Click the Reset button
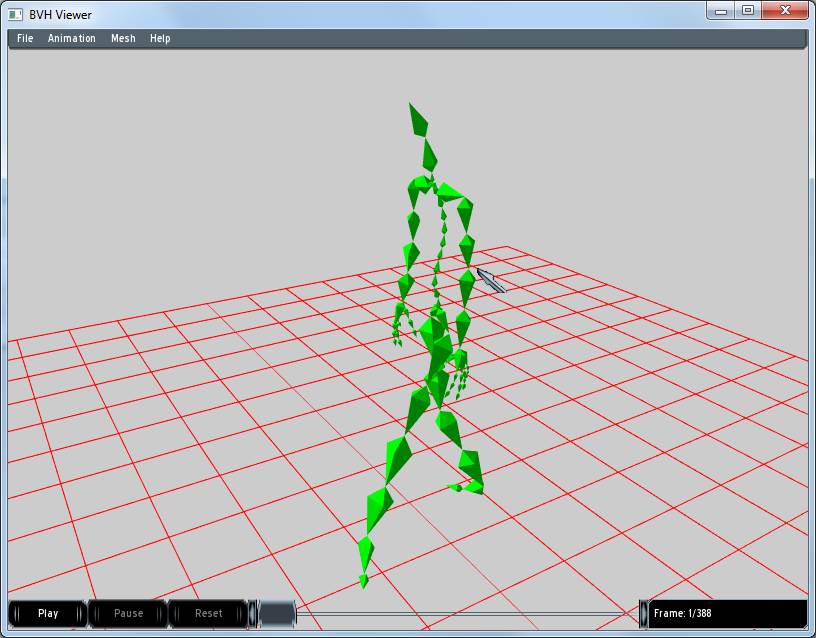Viewport: 816px width, 638px height. (208, 614)
